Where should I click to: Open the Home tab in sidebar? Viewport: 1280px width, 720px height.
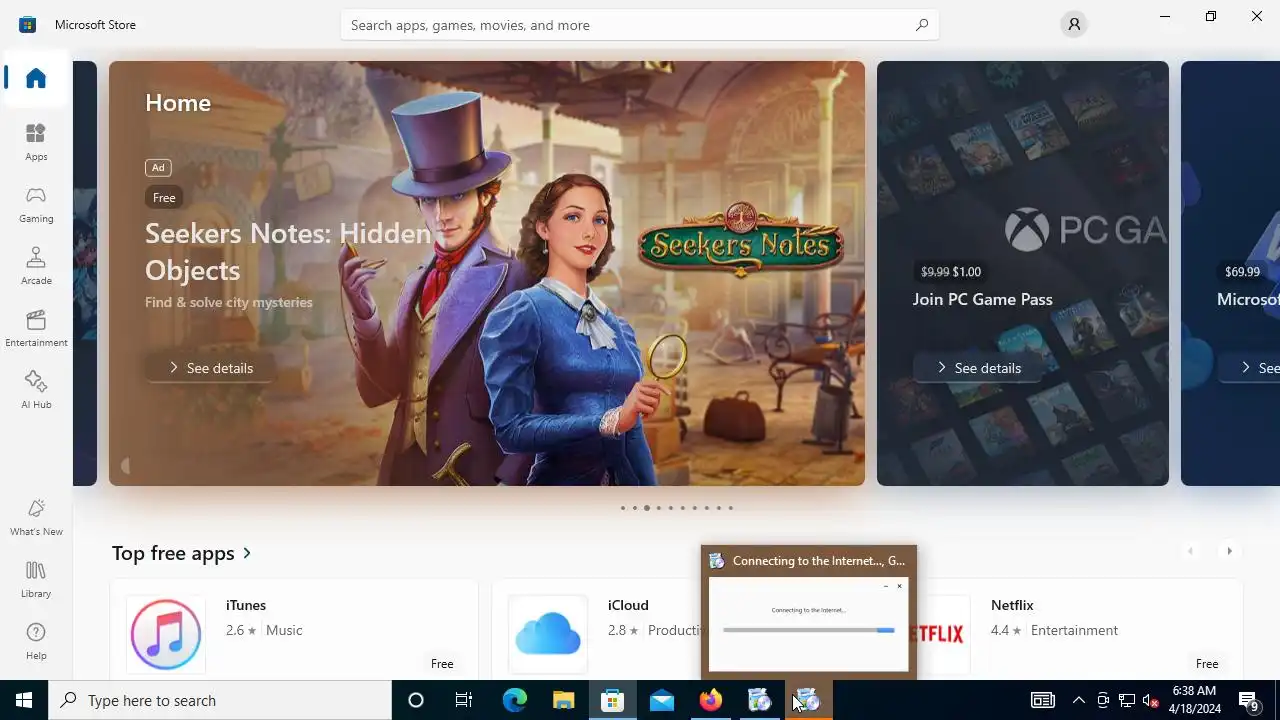36,78
